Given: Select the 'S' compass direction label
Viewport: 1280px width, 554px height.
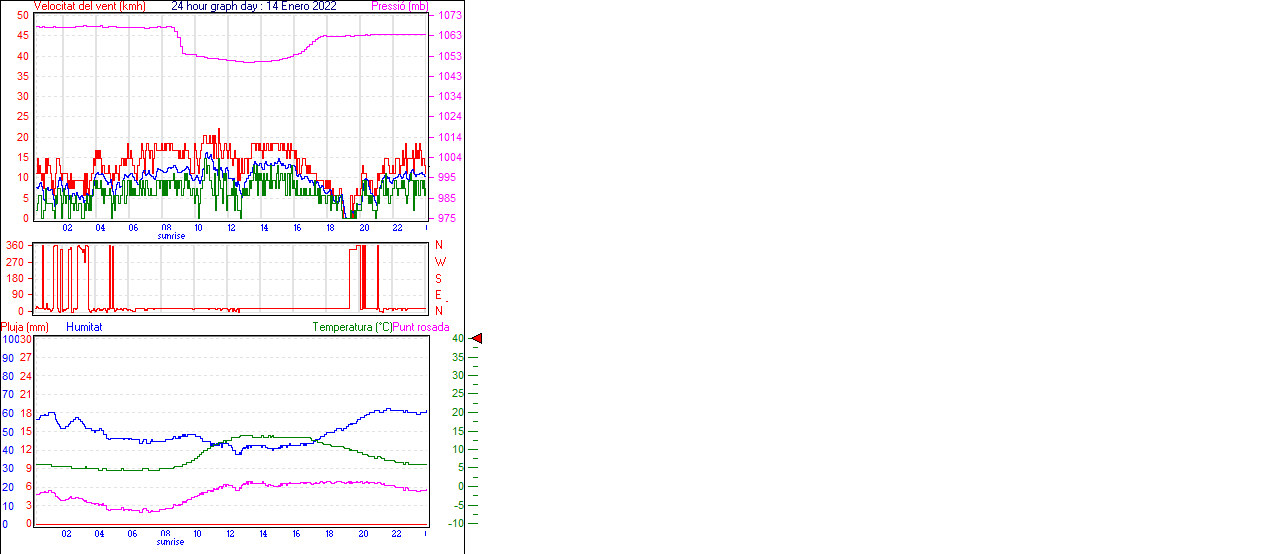Looking at the screenshot, I should coord(438,278).
